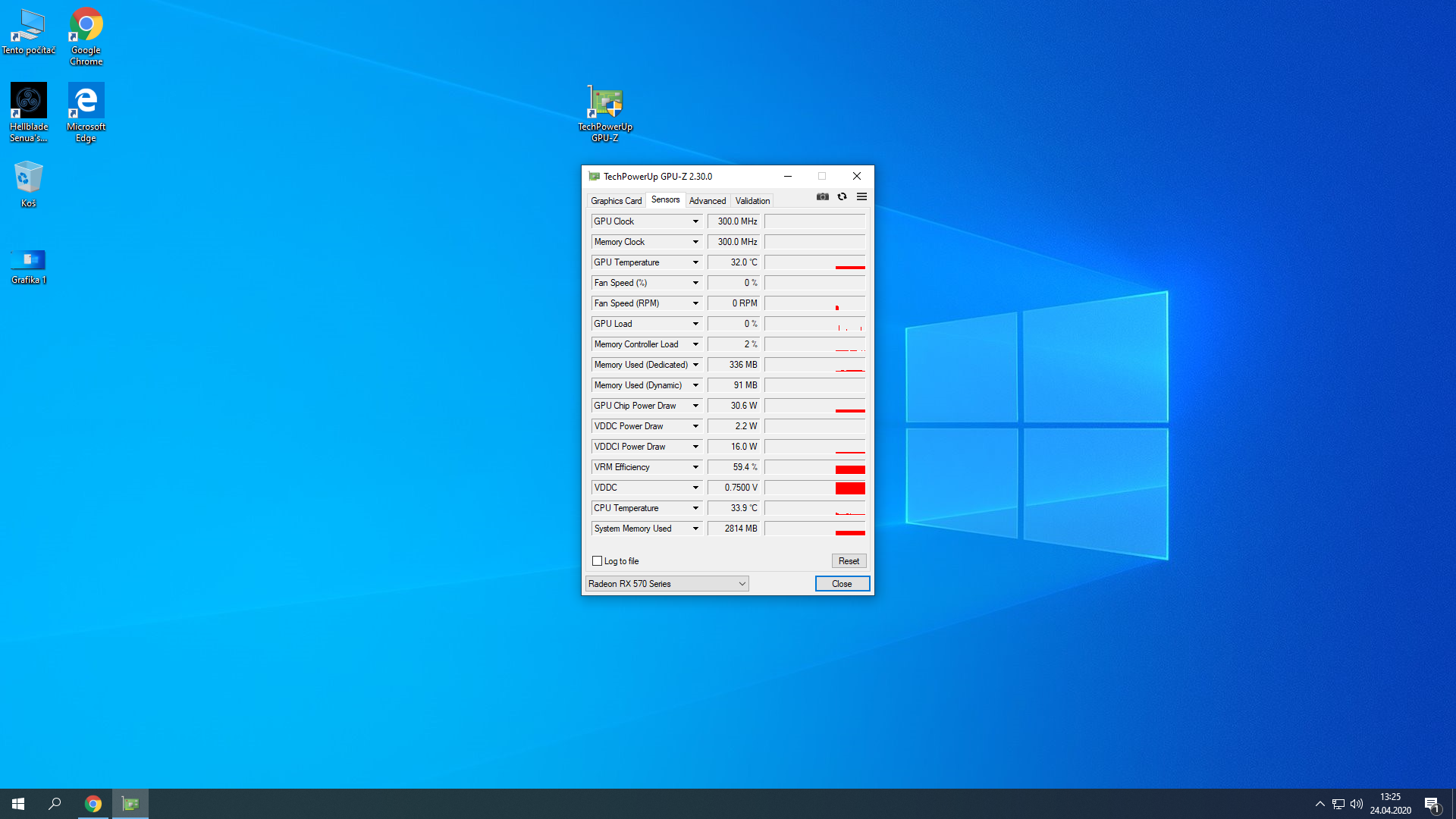This screenshot has width=1456, height=819.
Task: Expand the VRM Efficiency sensor dropdown
Action: pos(695,467)
